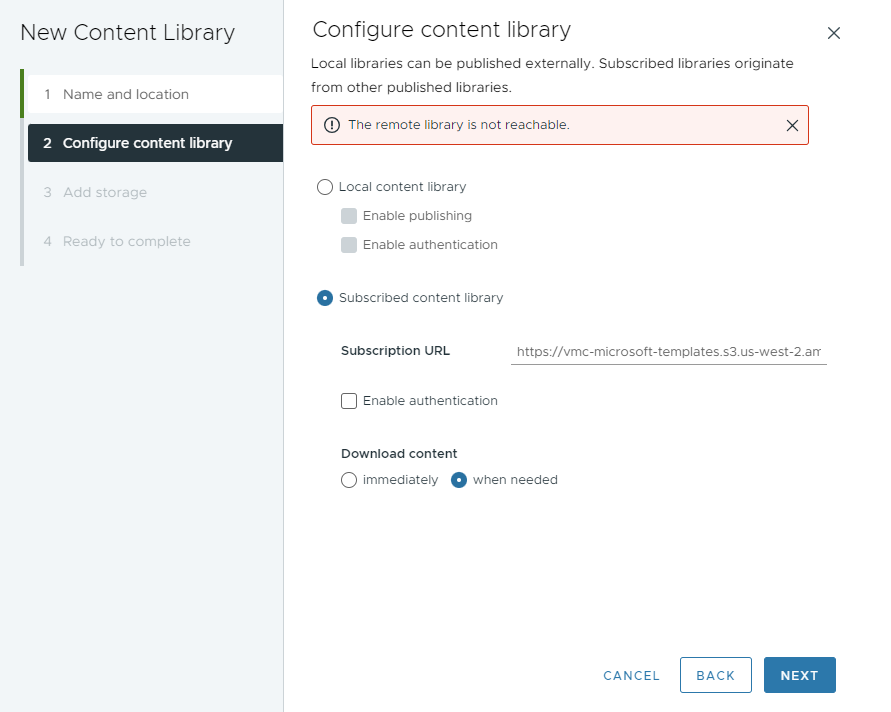Click the error warning icon in alert
The width and height of the screenshot is (891, 712).
coord(332,125)
